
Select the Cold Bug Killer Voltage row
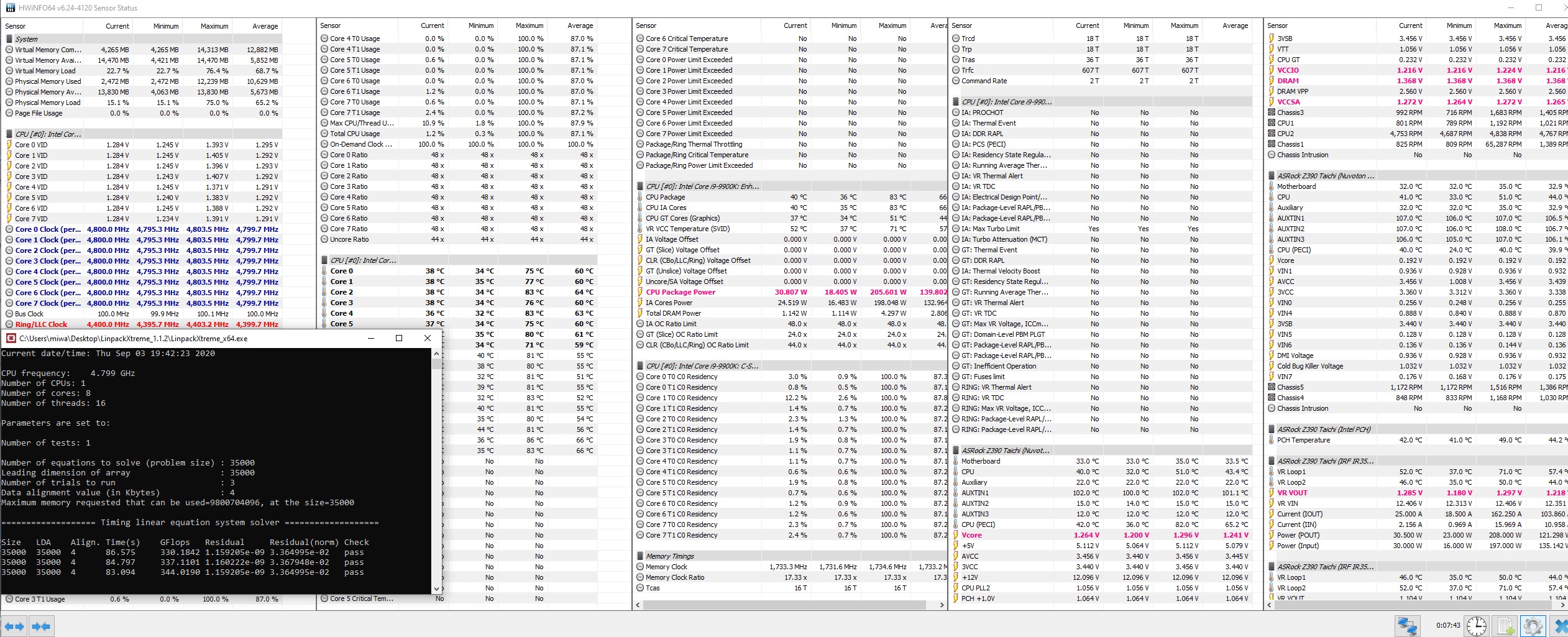click(1417, 366)
